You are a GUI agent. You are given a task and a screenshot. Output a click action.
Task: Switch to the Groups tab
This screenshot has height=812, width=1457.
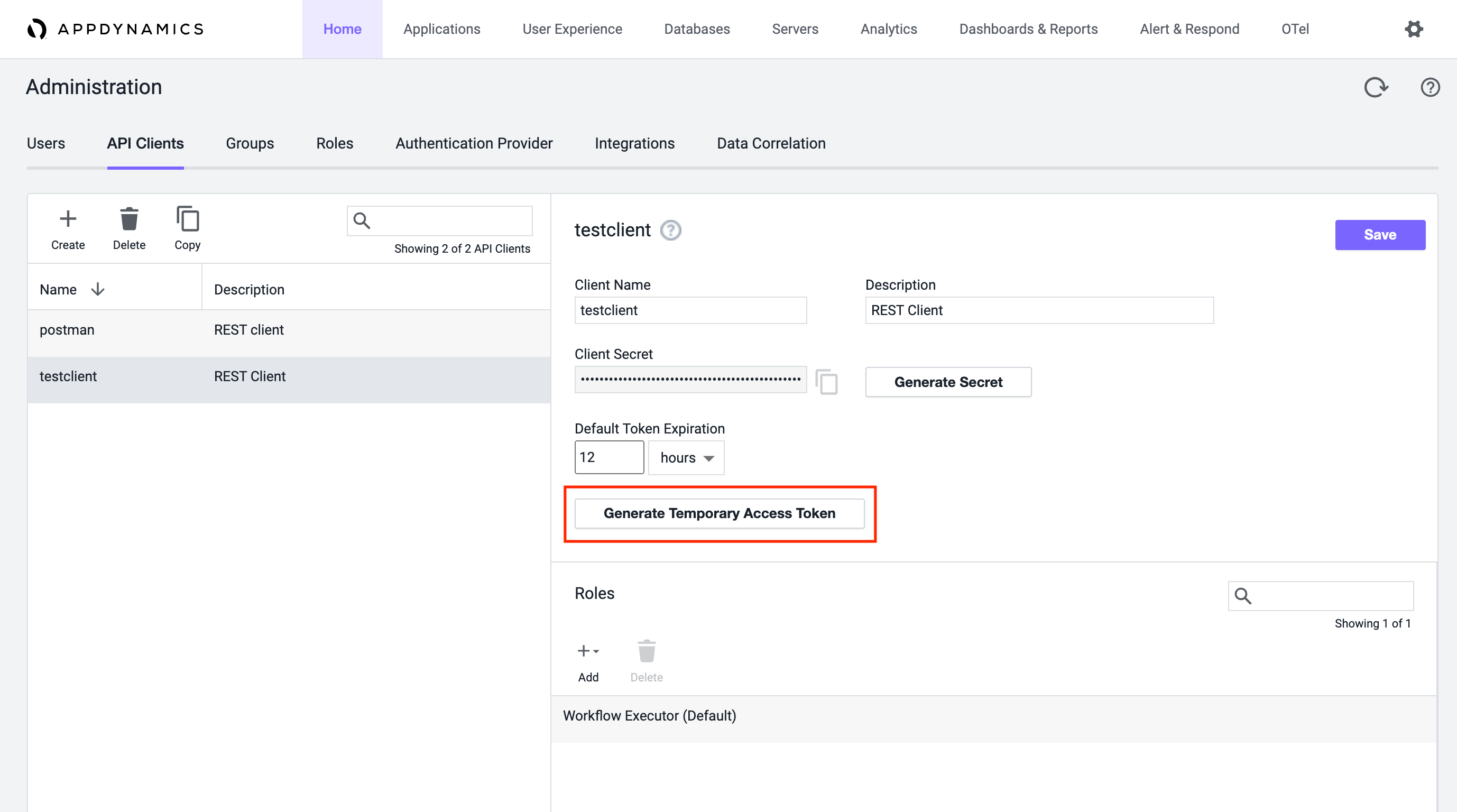250,144
